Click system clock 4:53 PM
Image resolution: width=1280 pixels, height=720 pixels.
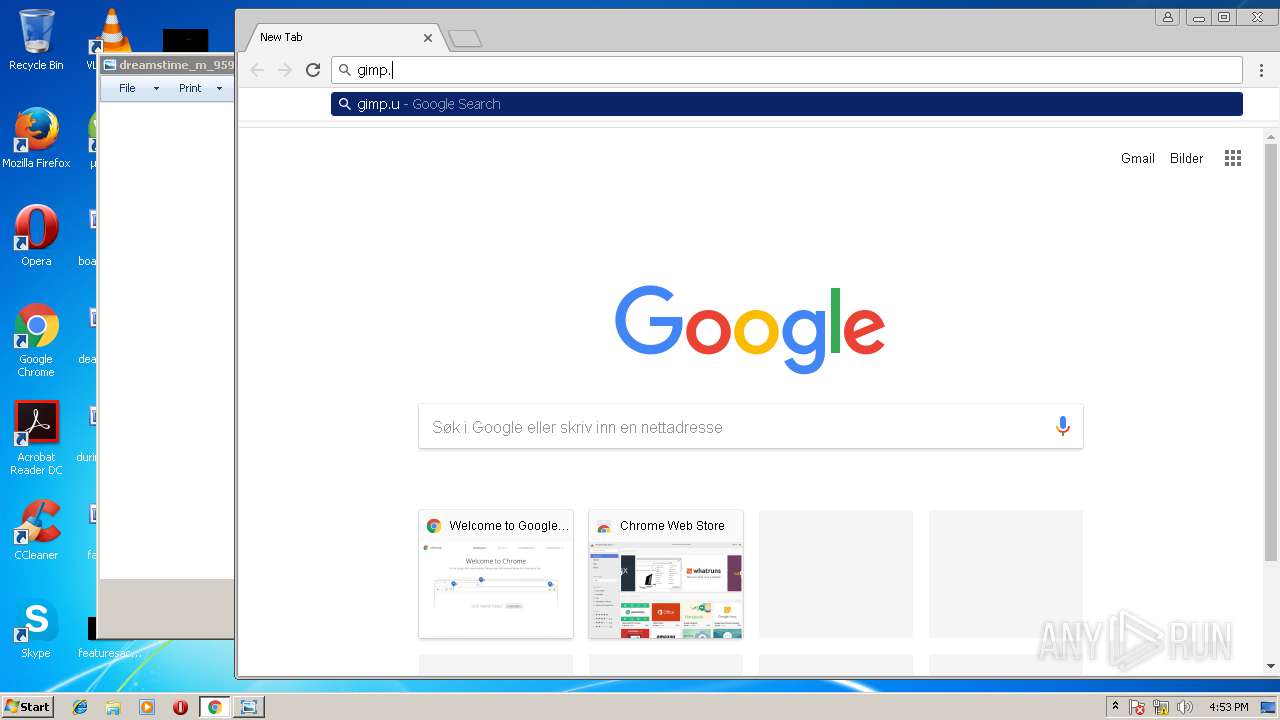(1228, 707)
